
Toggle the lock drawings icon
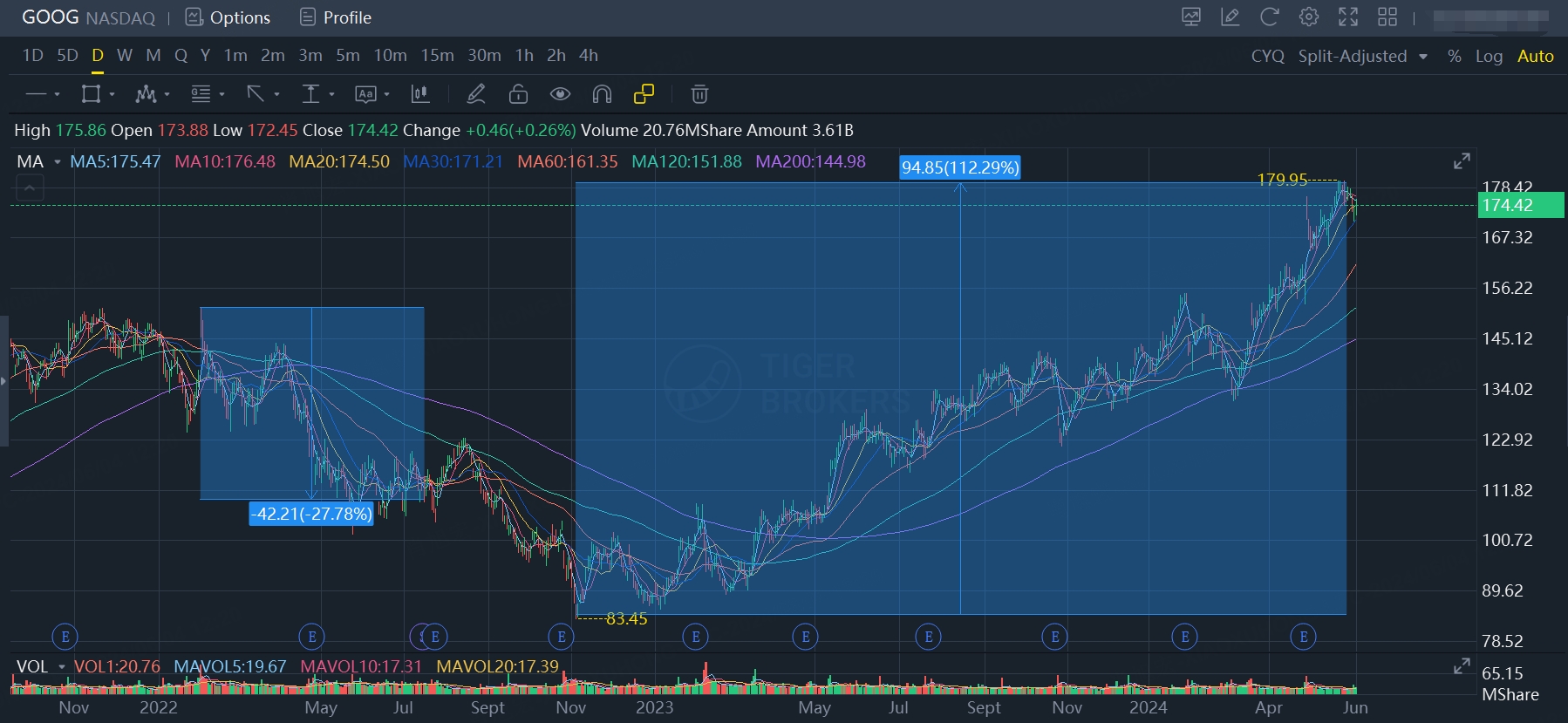tap(519, 94)
